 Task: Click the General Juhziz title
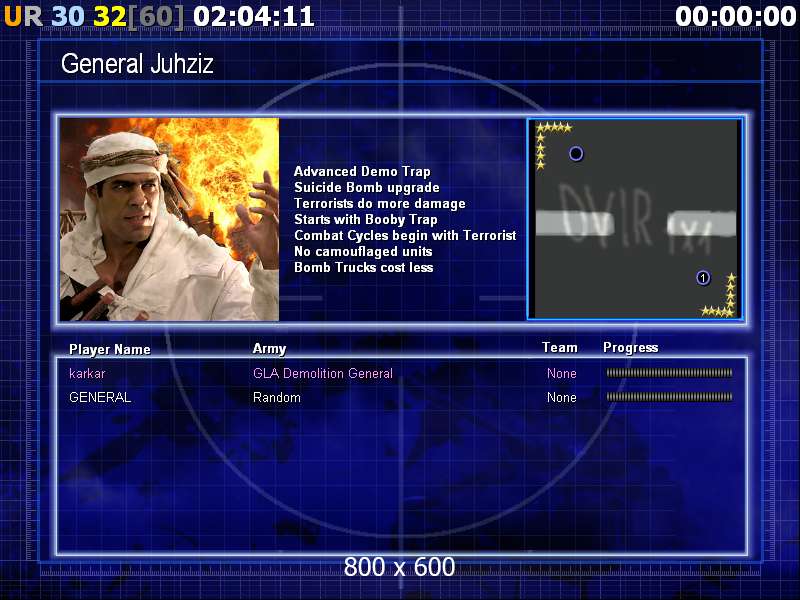tap(137, 64)
